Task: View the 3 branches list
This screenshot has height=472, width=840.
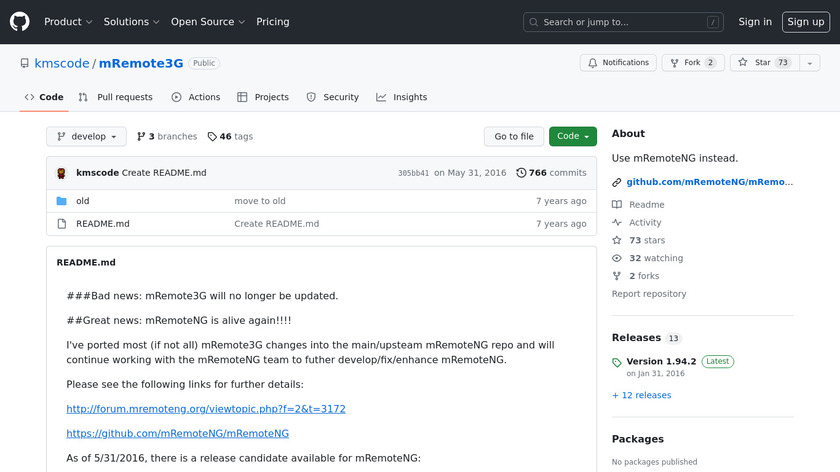Action: (167, 137)
